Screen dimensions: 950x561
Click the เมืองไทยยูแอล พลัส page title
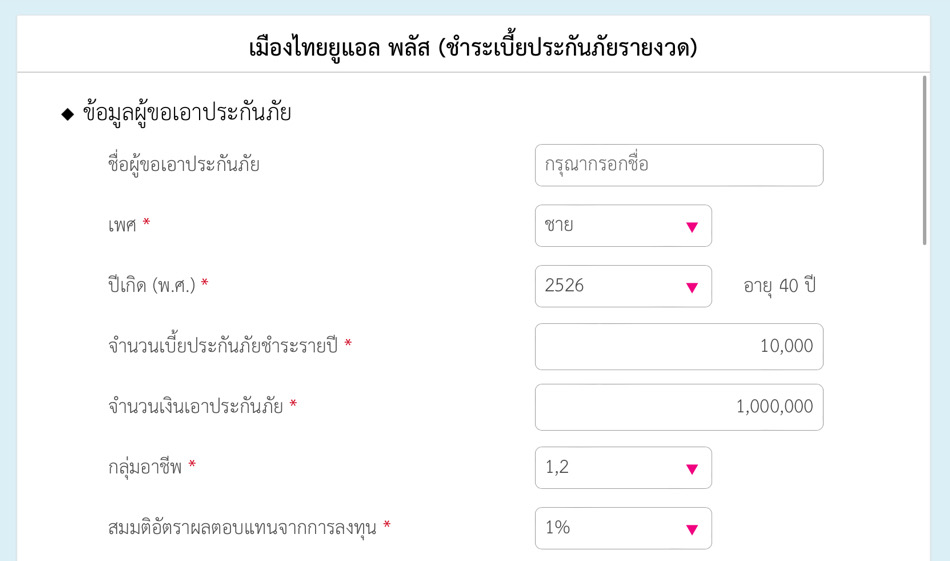[x=473, y=48]
